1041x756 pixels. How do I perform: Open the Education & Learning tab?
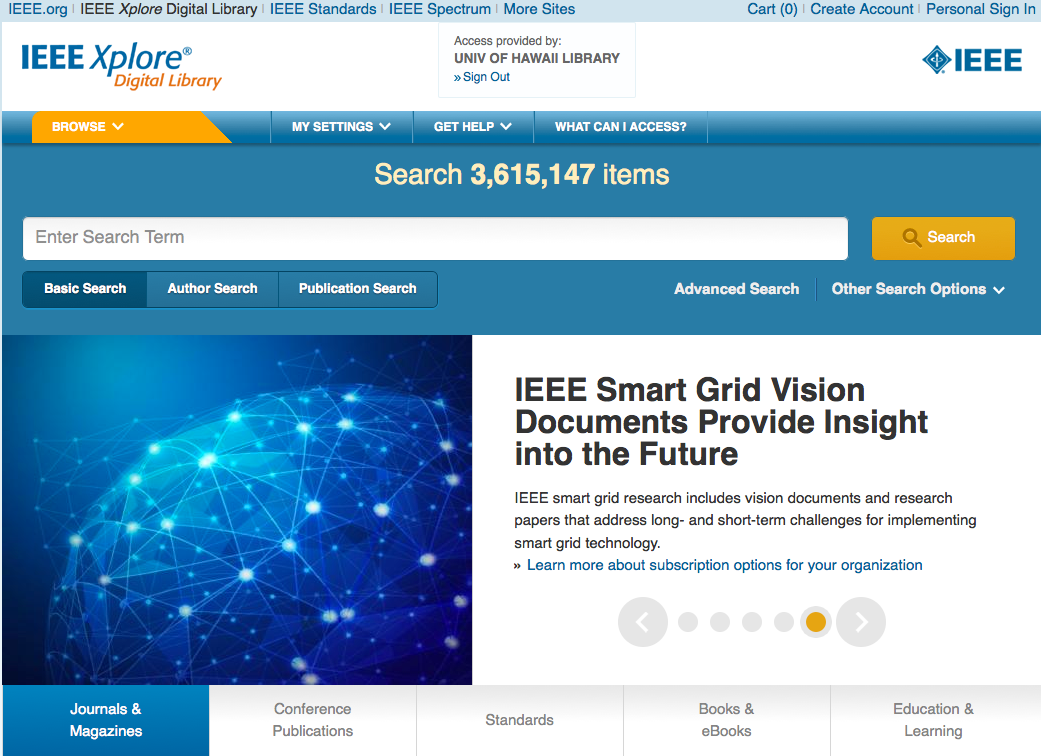tap(934, 720)
